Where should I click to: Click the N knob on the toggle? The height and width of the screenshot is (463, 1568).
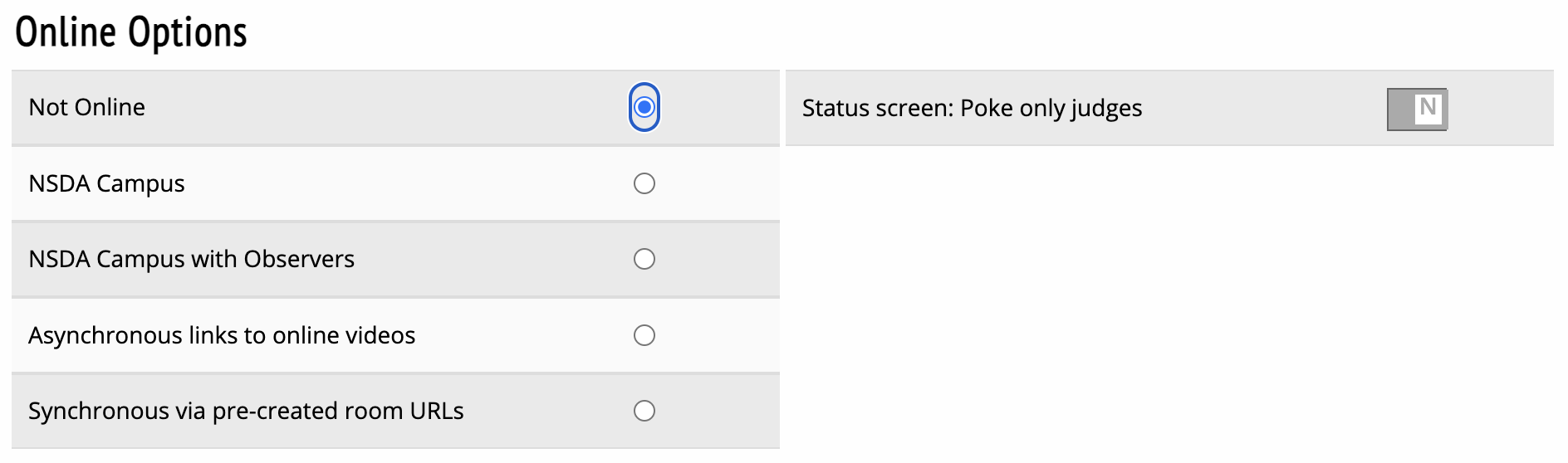(x=1428, y=108)
